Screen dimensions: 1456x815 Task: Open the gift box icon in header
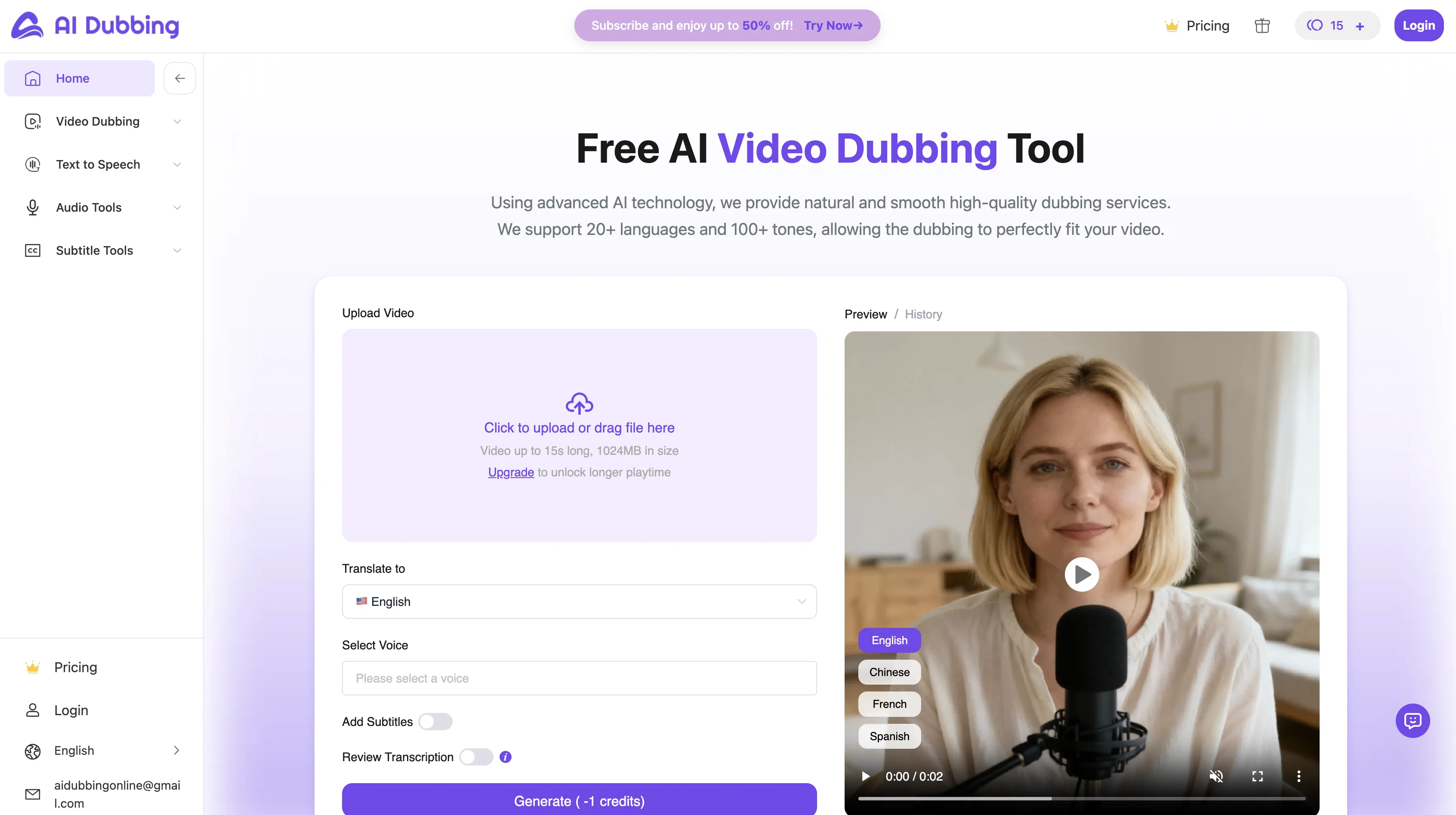tap(1262, 25)
